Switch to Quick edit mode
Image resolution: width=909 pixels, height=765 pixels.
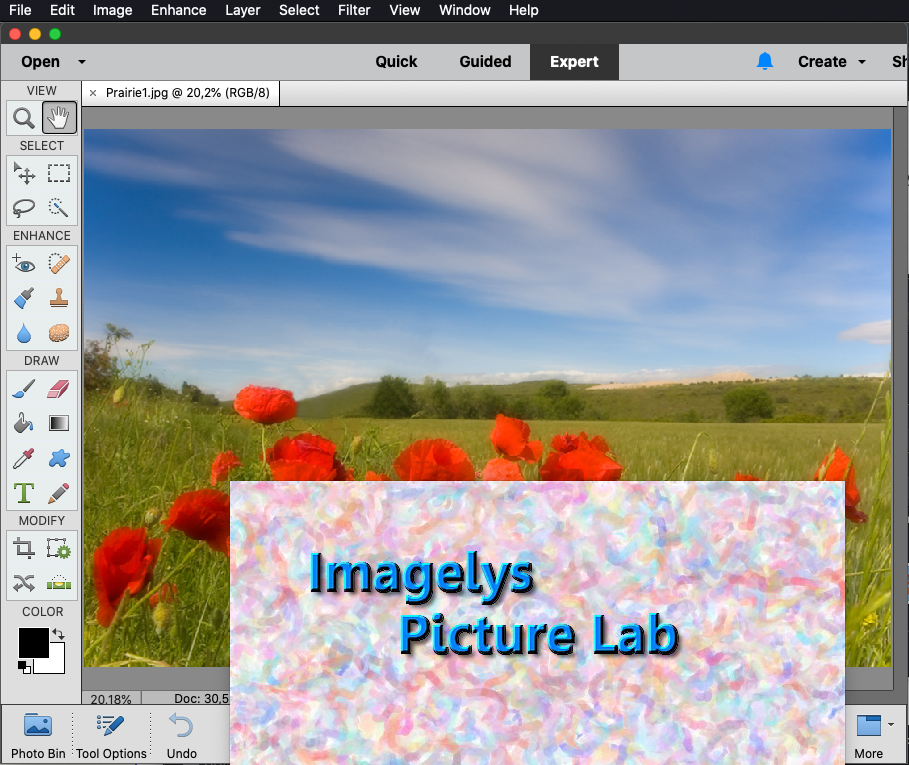396,61
